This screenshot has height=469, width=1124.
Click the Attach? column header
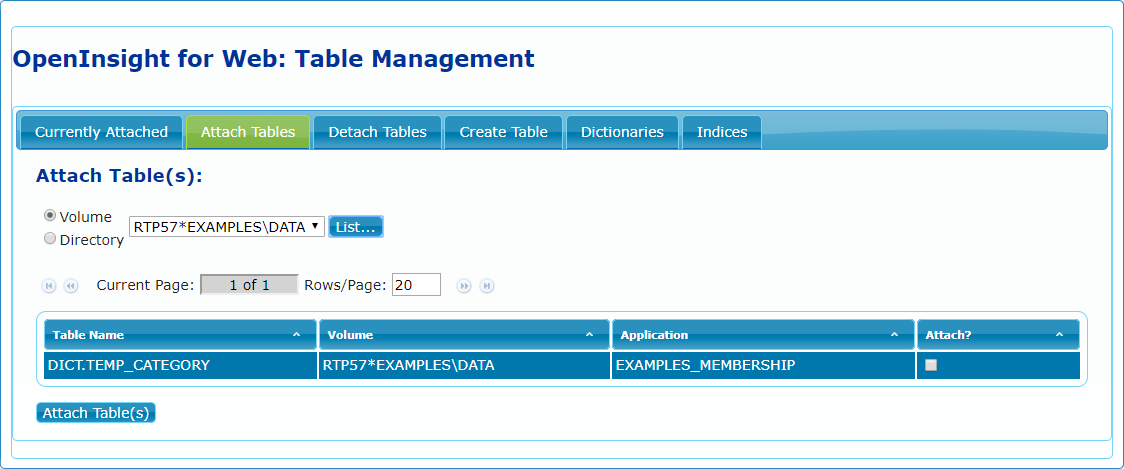[x=998, y=335]
